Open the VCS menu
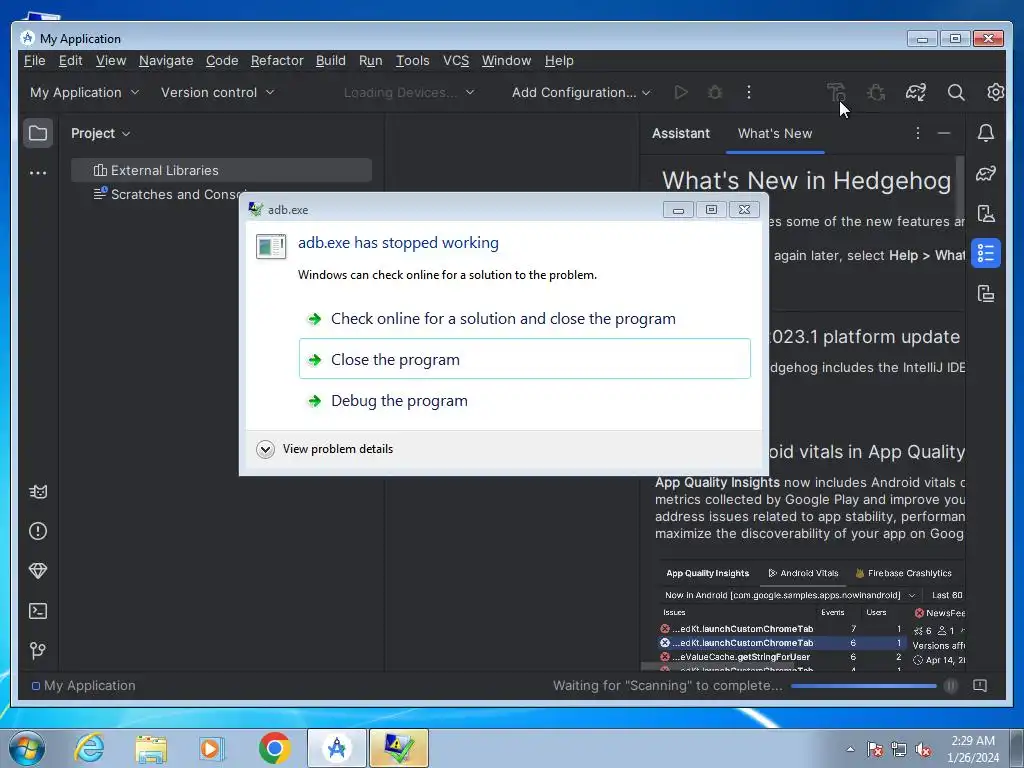Viewport: 1024px width, 768px height. point(456,61)
